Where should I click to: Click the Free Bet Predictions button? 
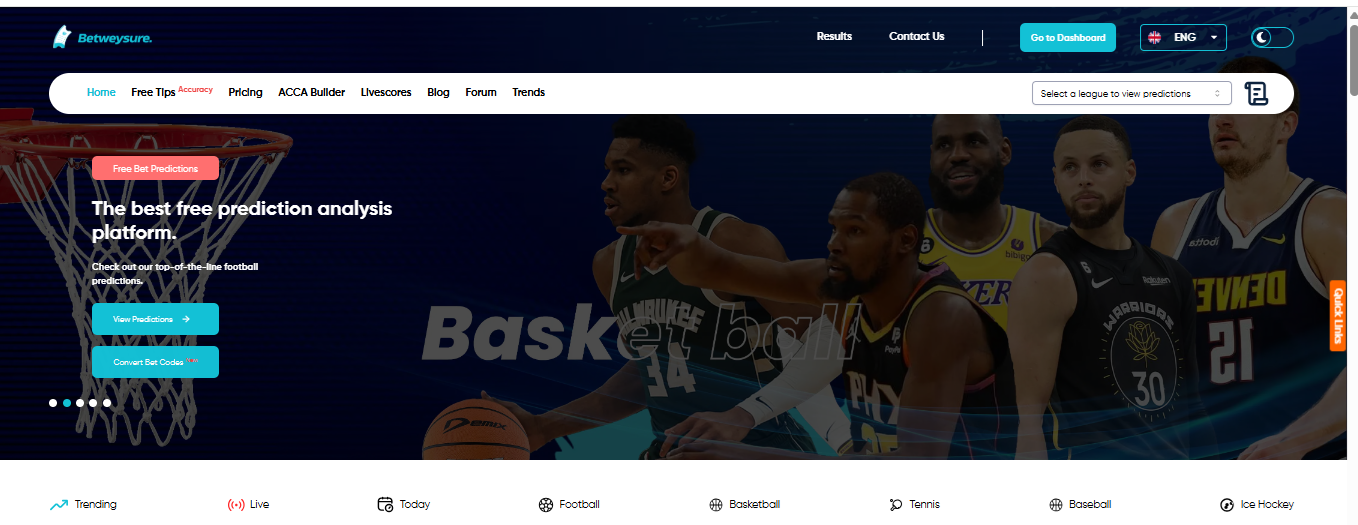tap(155, 168)
